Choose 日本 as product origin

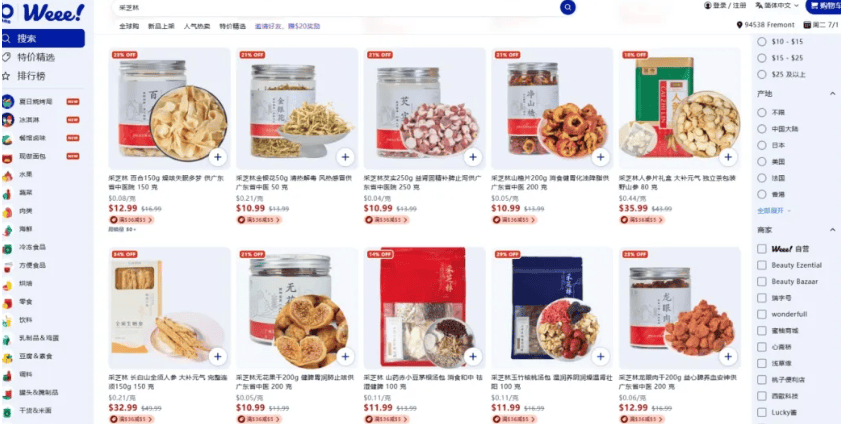[x=761, y=145]
